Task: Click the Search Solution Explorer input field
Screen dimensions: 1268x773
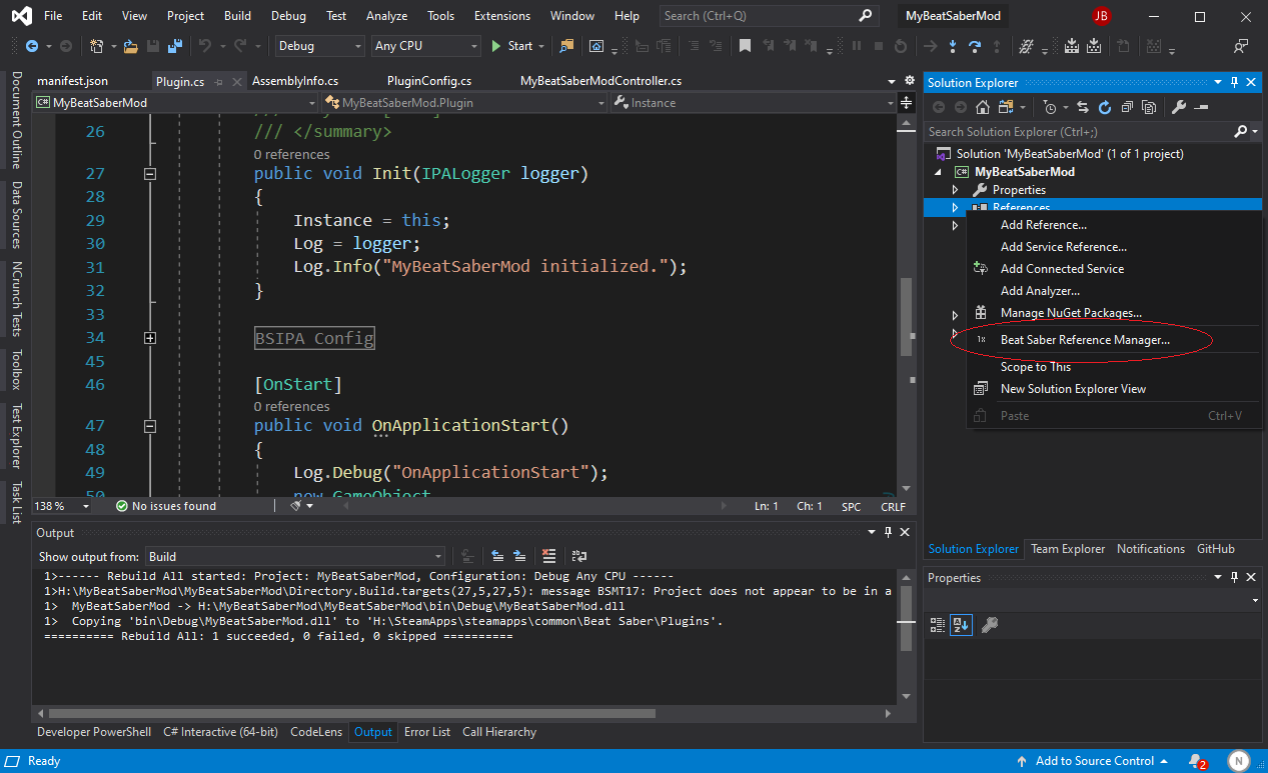Action: 1078,132
